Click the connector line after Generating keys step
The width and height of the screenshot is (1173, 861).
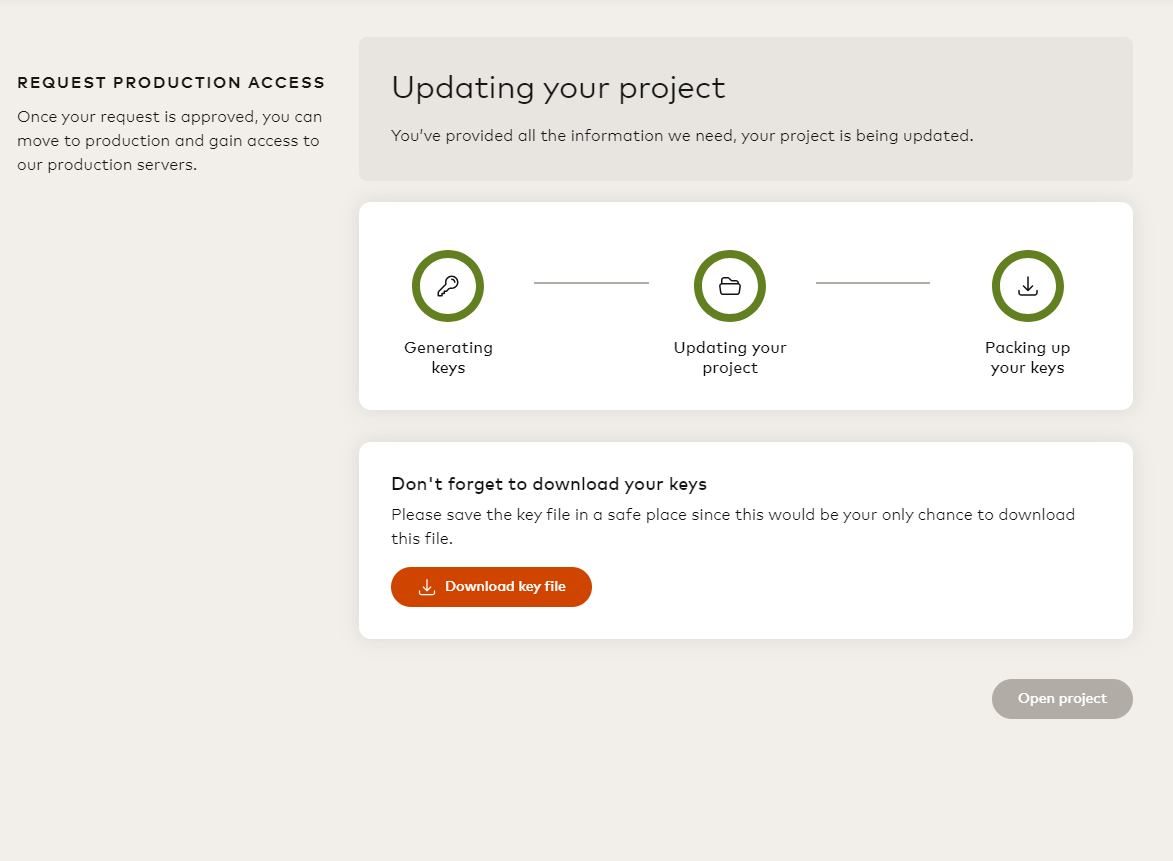(x=591, y=283)
